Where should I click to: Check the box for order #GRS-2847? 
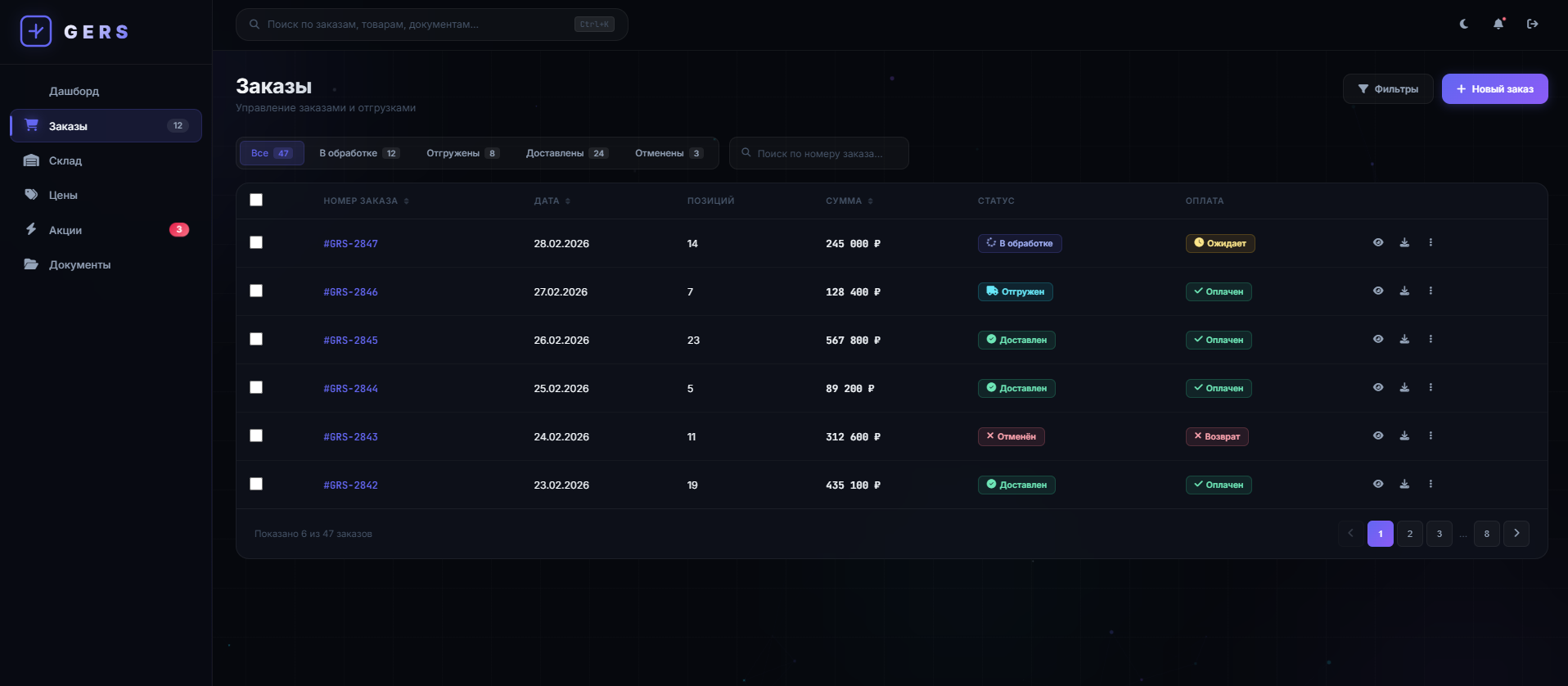point(256,242)
